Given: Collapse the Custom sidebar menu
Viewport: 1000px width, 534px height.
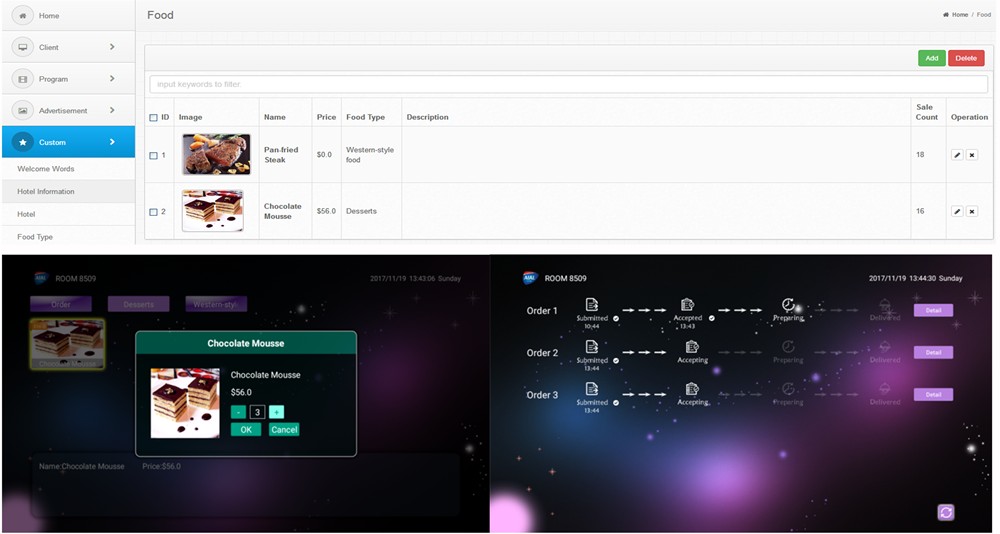Looking at the screenshot, I should pos(112,142).
